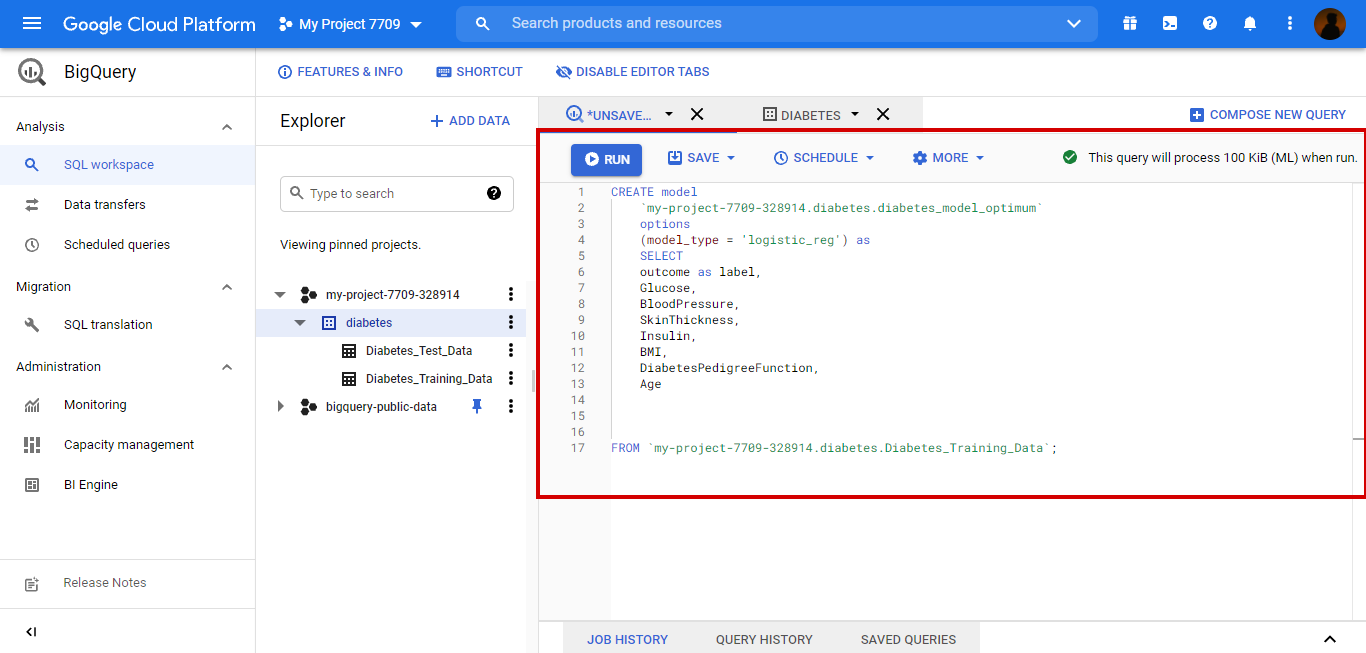Open the Saved Queries tab
The image size is (1366, 653).
[x=908, y=639]
